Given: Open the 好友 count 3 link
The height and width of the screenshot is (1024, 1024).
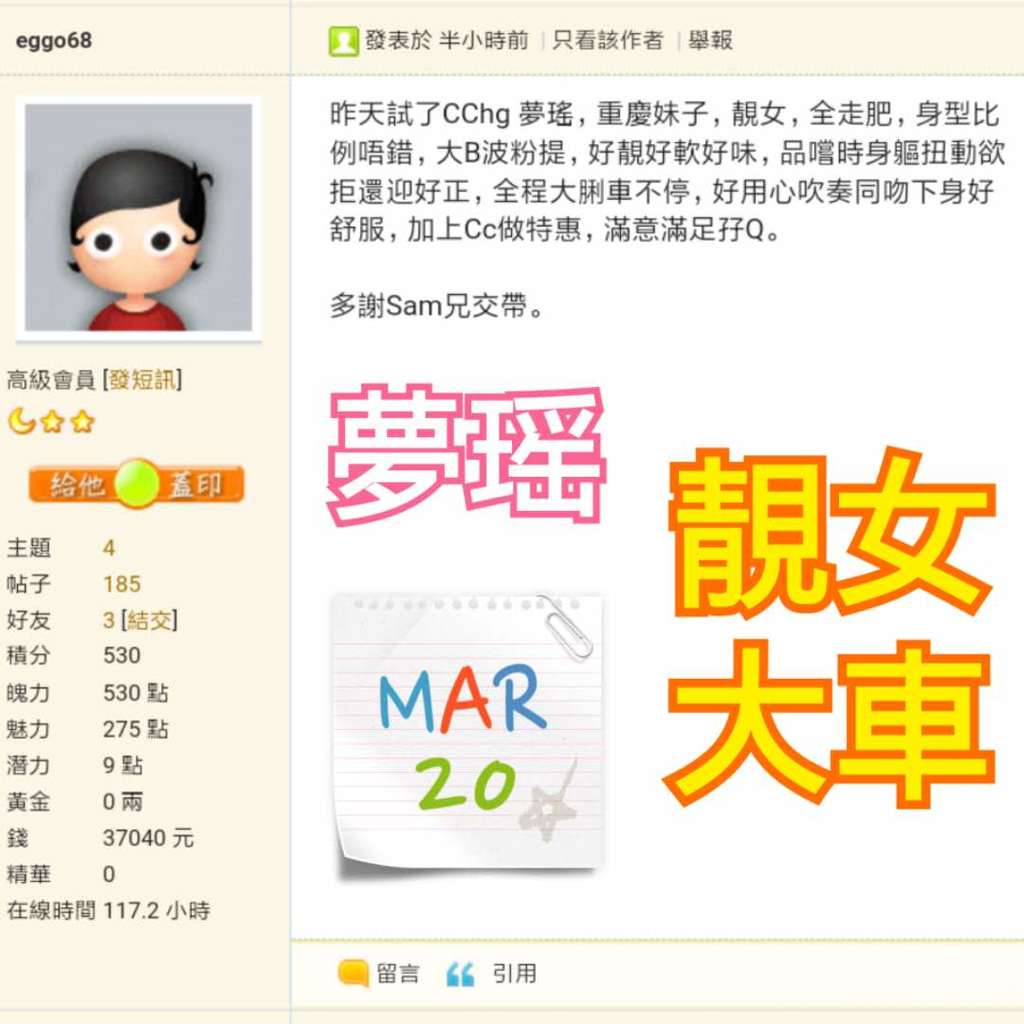Looking at the screenshot, I should [109, 620].
